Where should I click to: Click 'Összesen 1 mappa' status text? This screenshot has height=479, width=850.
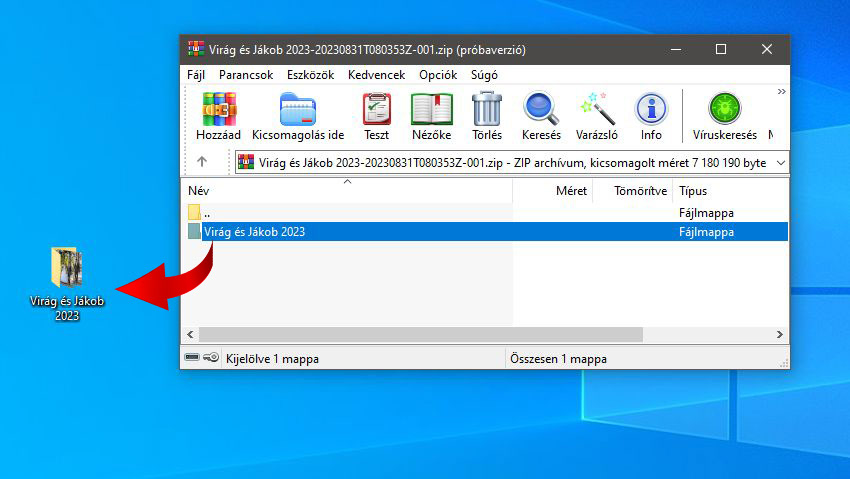pyautogui.click(x=558, y=359)
